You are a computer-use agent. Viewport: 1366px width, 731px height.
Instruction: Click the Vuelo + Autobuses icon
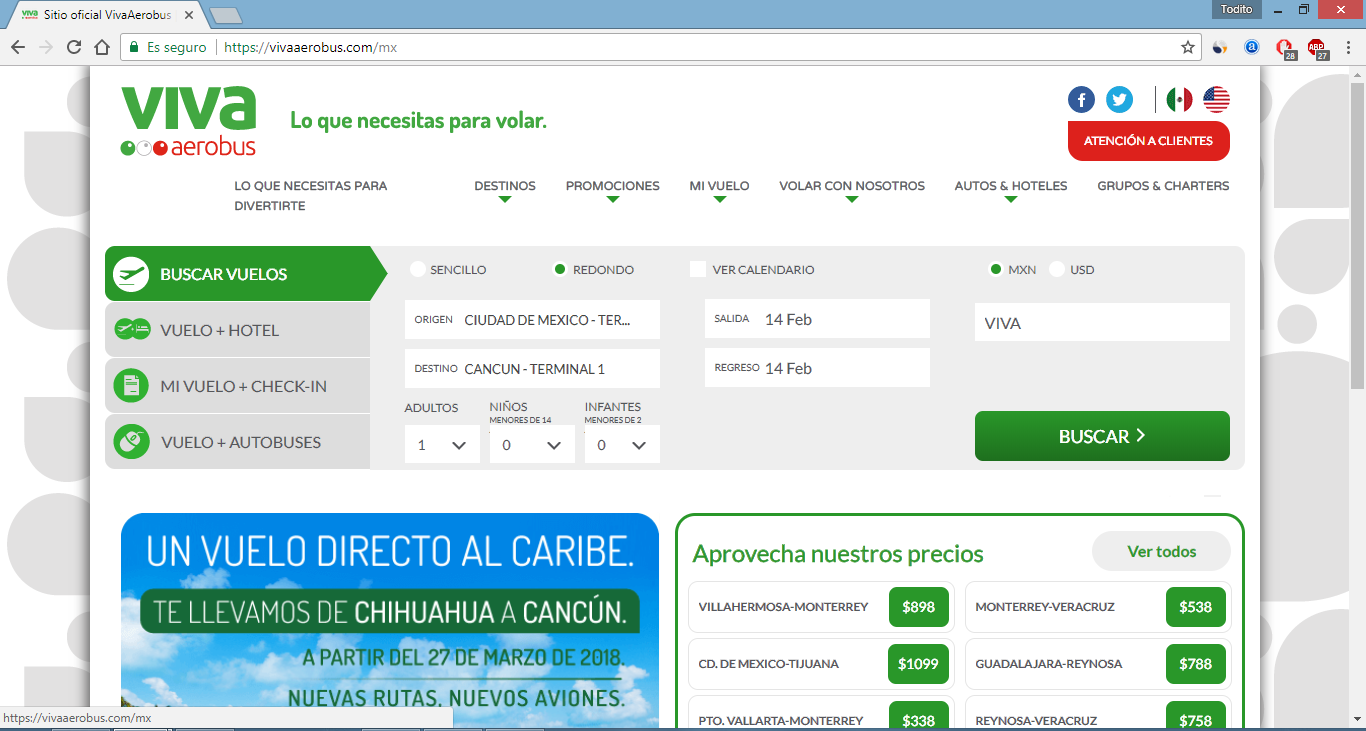click(x=131, y=442)
